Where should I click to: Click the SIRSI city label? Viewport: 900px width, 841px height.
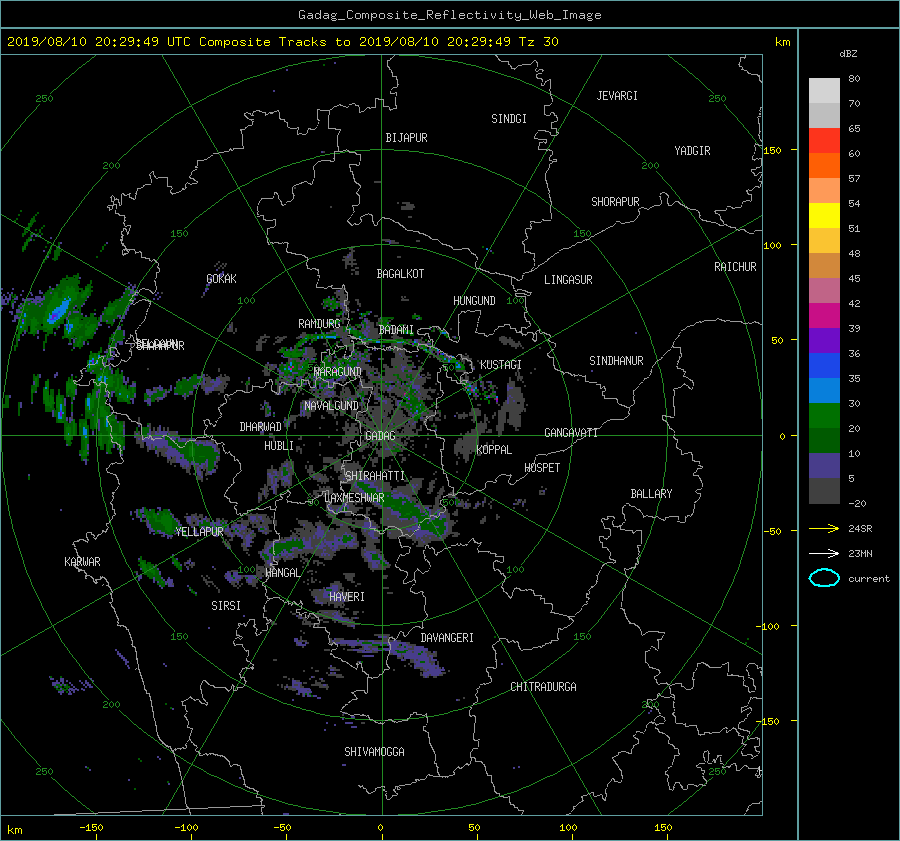point(226,606)
